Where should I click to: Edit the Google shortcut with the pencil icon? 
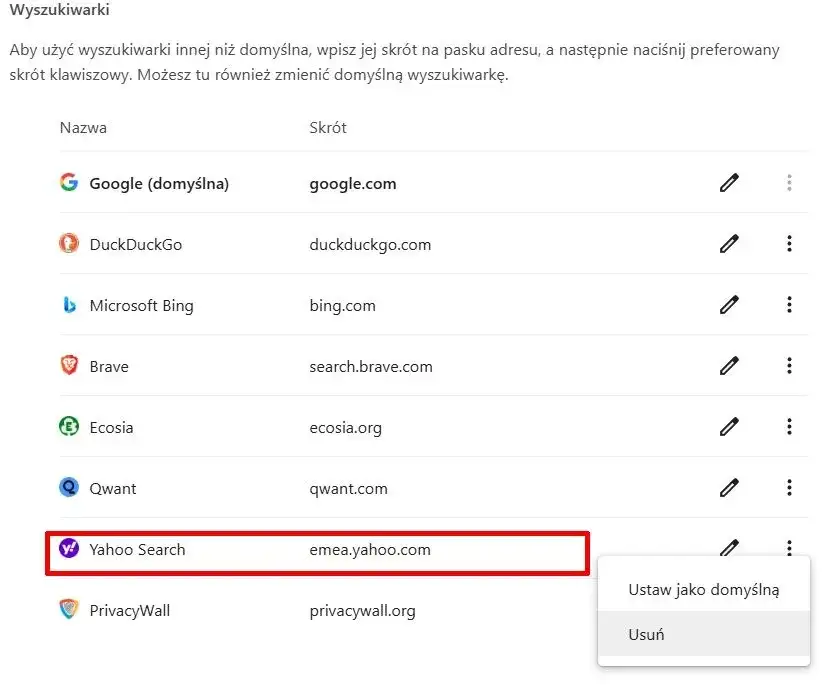tap(729, 182)
